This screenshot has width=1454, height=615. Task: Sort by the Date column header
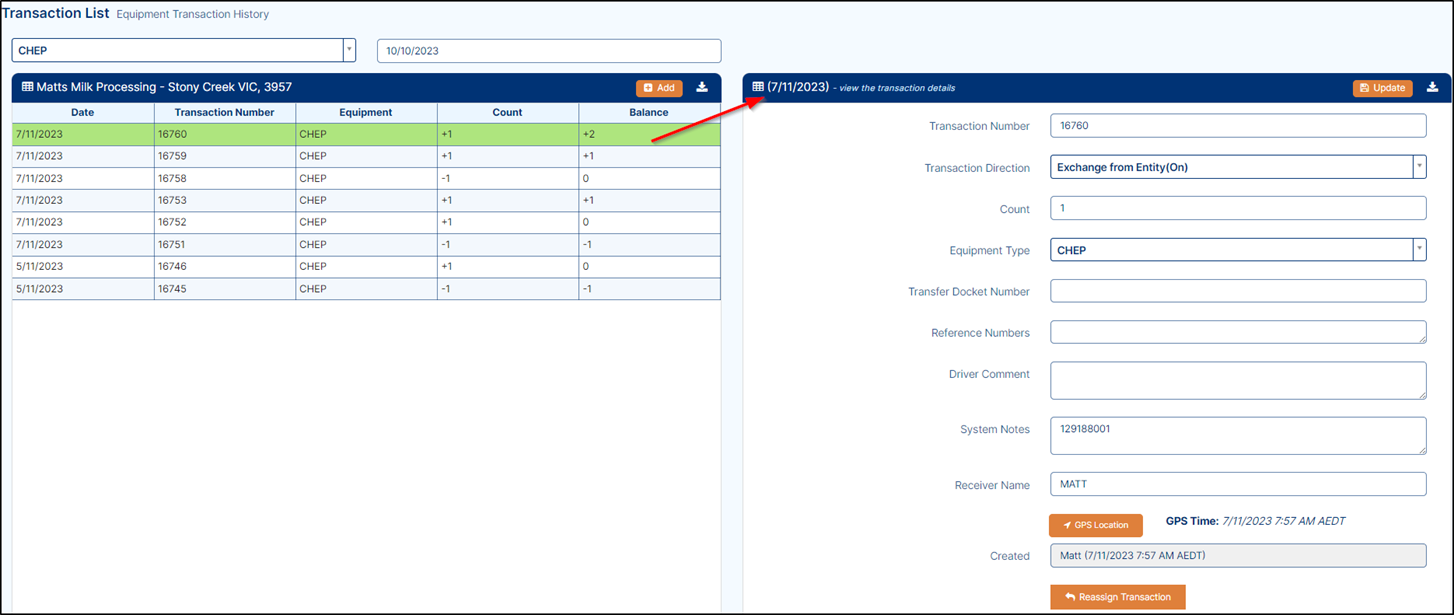(83, 113)
